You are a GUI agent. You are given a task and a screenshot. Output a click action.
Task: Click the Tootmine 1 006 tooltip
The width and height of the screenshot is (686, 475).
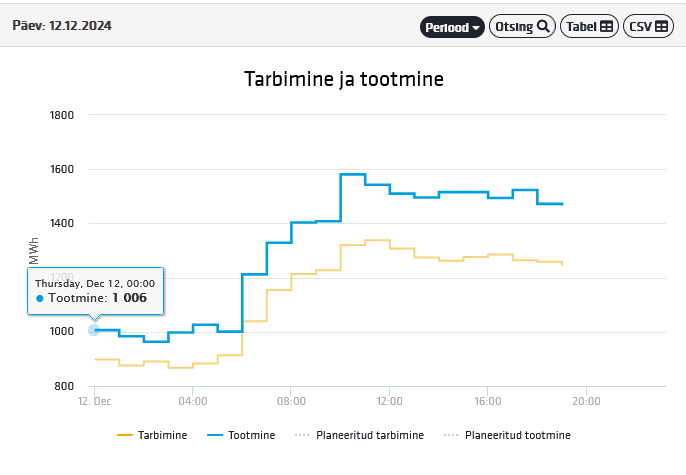click(x=96, y=291)
